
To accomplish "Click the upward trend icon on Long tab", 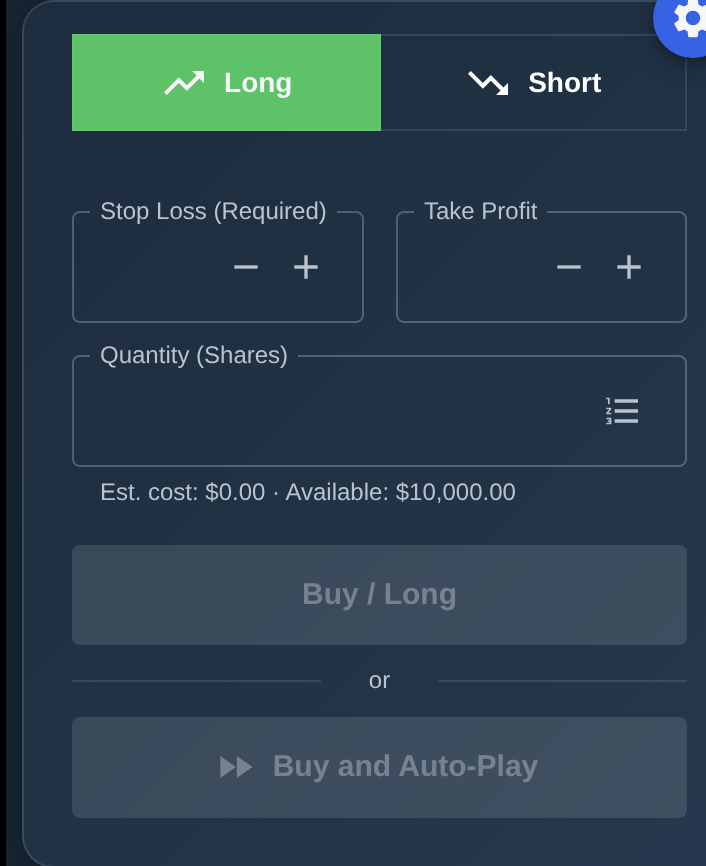I will [185, 83].
